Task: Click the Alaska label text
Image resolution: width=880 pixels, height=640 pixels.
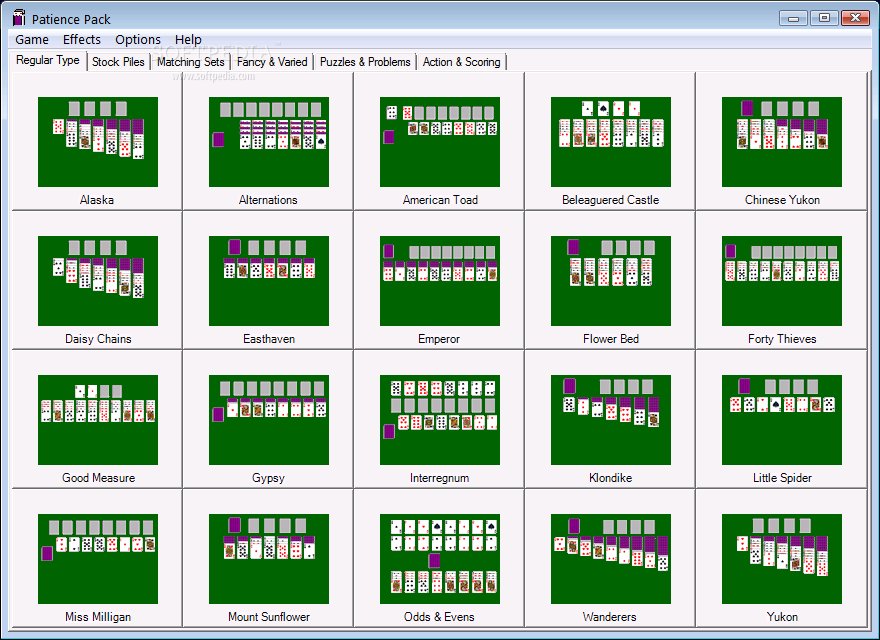Action: click(x=97, y=199)
